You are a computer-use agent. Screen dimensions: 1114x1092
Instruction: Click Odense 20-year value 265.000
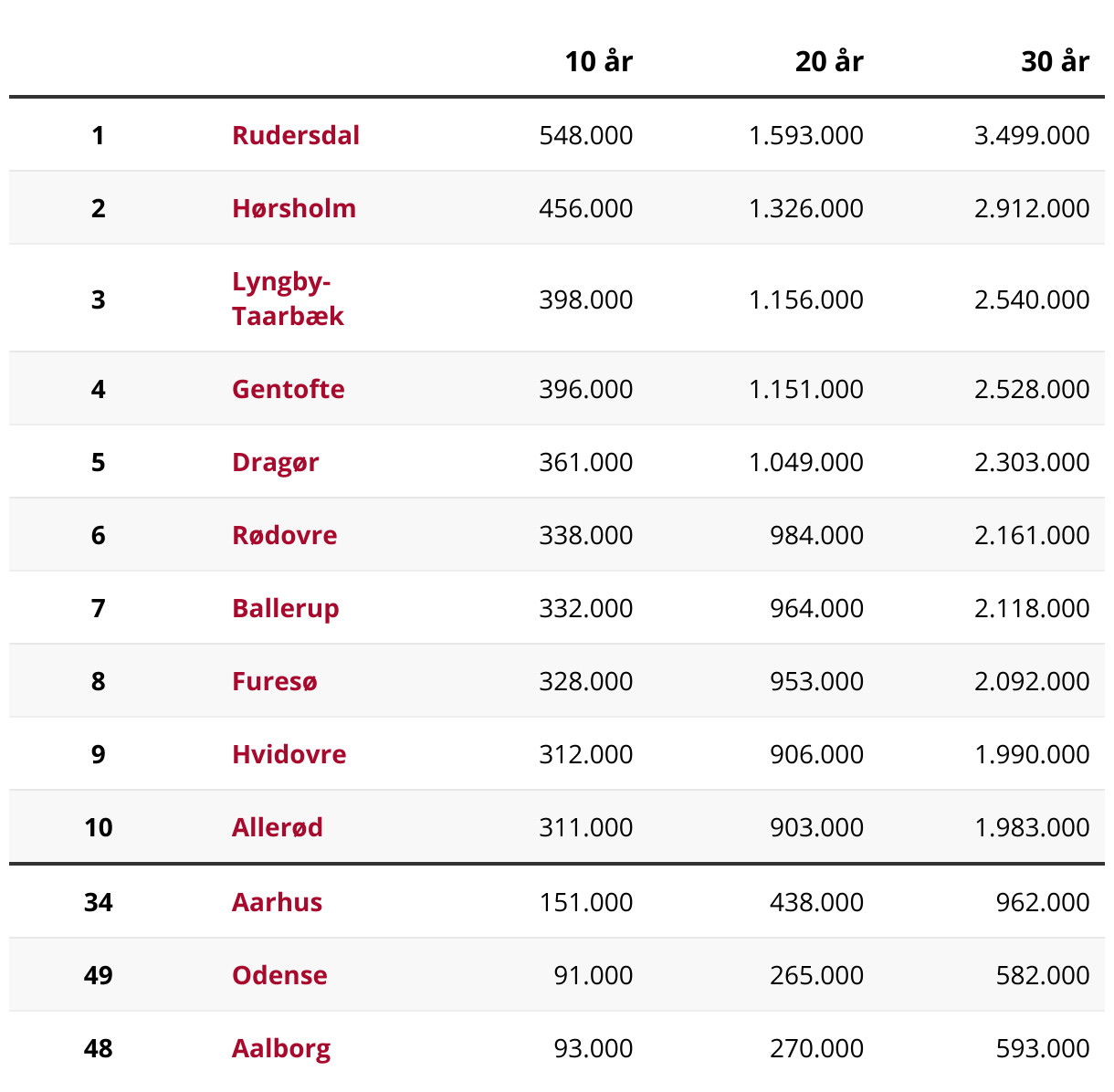(816, 975)
